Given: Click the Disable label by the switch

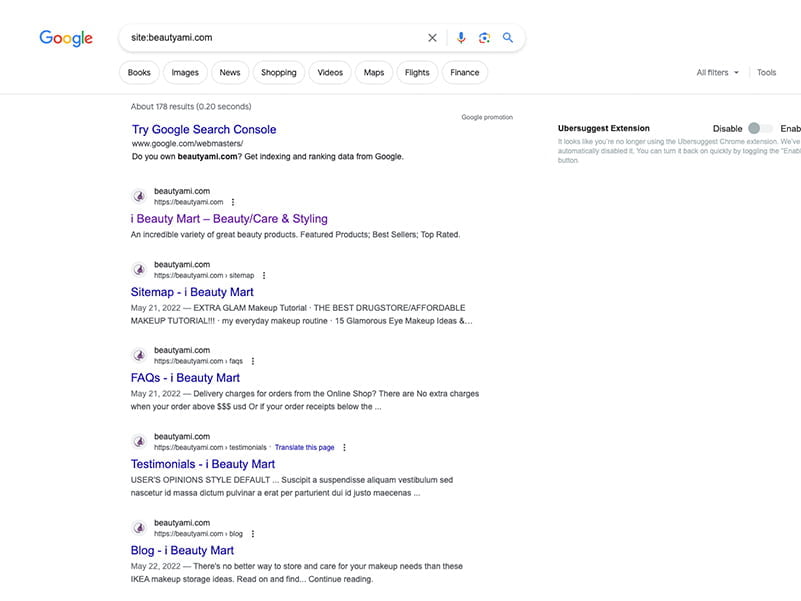Looking at the screenshot, I should pos(727,129).
